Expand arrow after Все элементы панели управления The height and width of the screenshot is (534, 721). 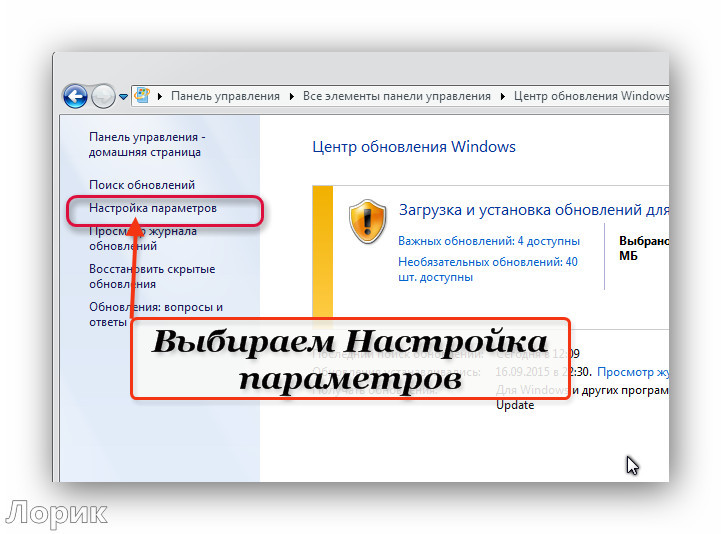tap(503, 96)
